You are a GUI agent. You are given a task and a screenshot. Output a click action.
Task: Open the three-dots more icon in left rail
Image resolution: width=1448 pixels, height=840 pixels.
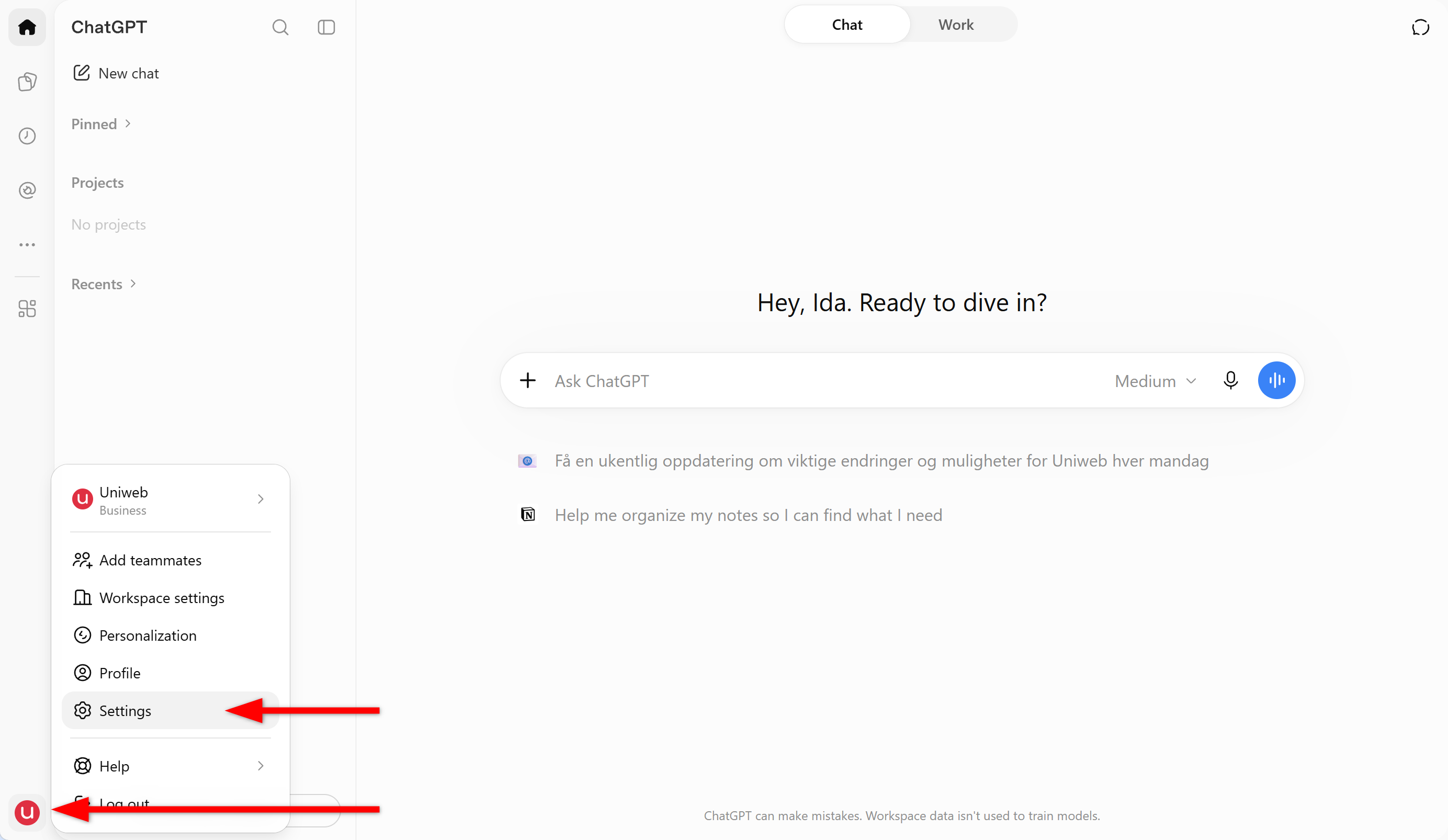[x=27, y=245]
